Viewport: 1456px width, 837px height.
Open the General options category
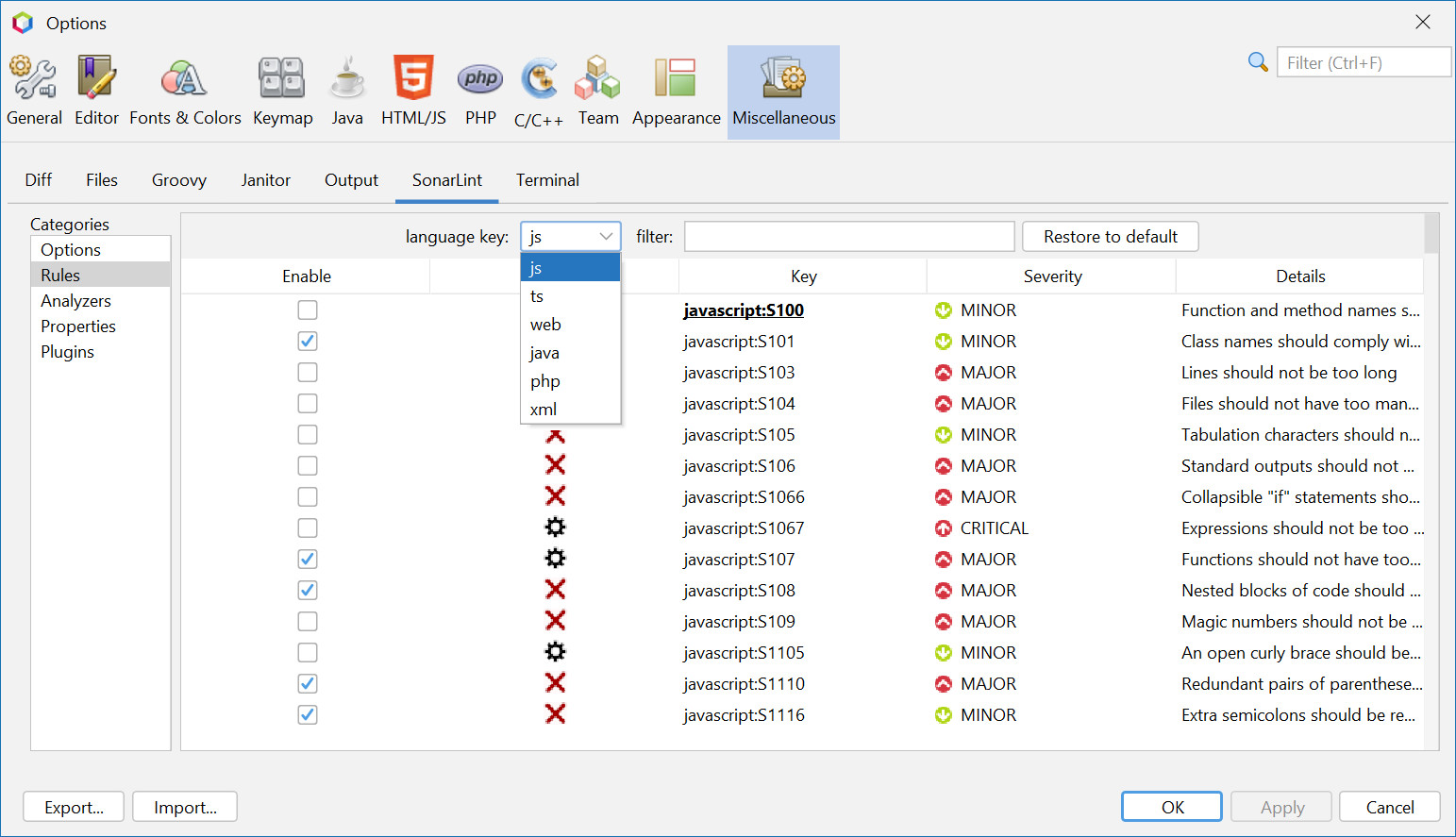click(34, 92)
